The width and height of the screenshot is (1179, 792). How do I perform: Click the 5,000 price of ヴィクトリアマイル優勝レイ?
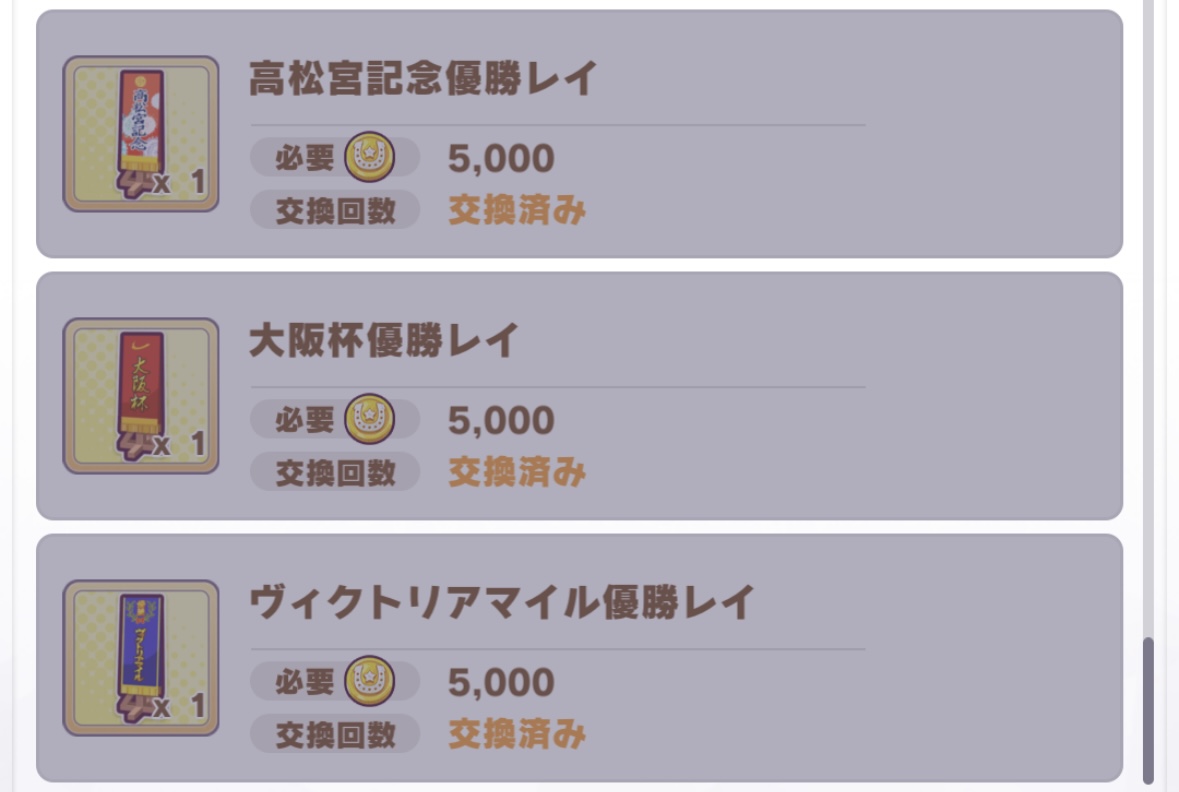click(x=501, y=682)
